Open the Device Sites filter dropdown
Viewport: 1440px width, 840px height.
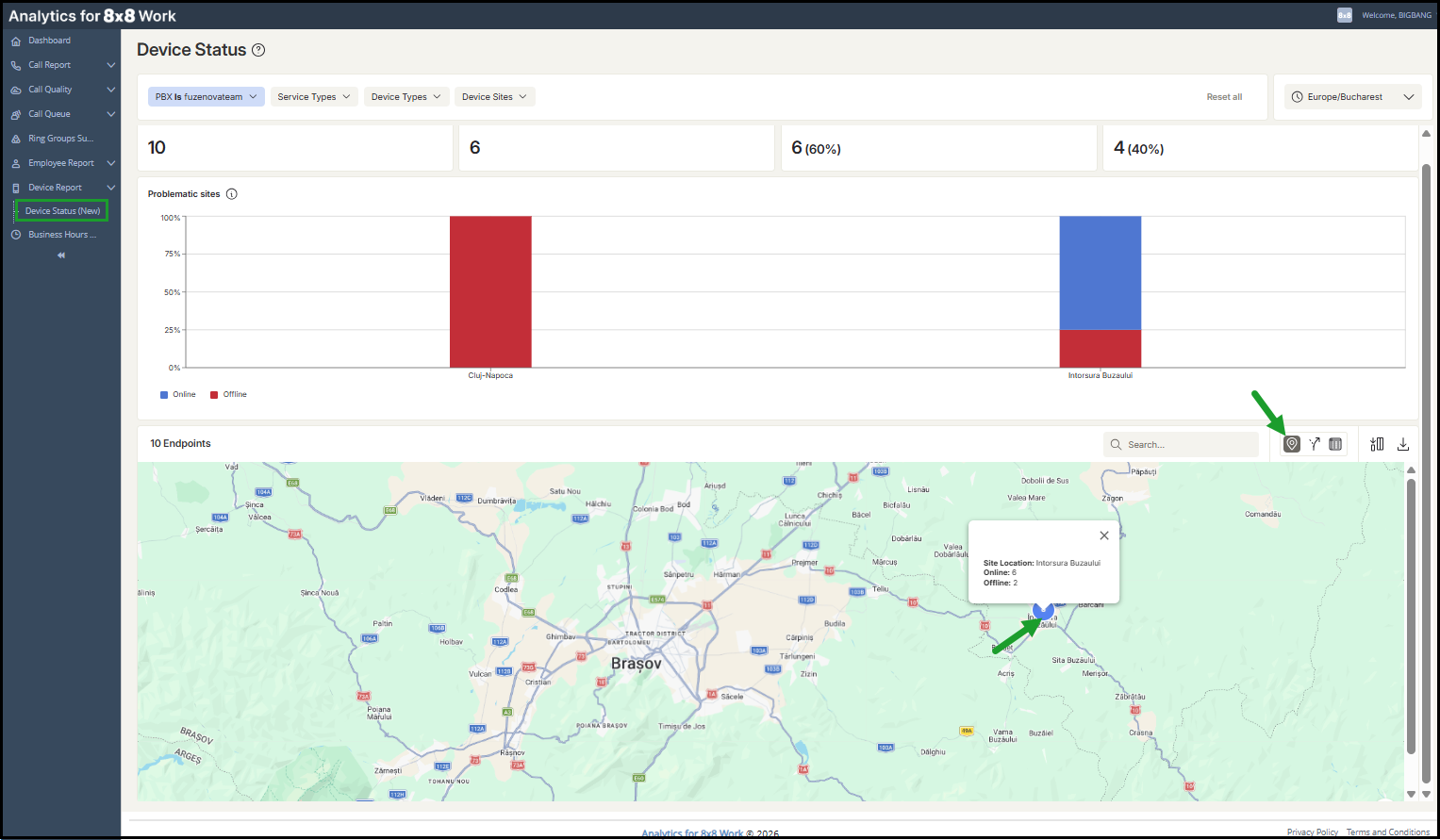point(495,97)
